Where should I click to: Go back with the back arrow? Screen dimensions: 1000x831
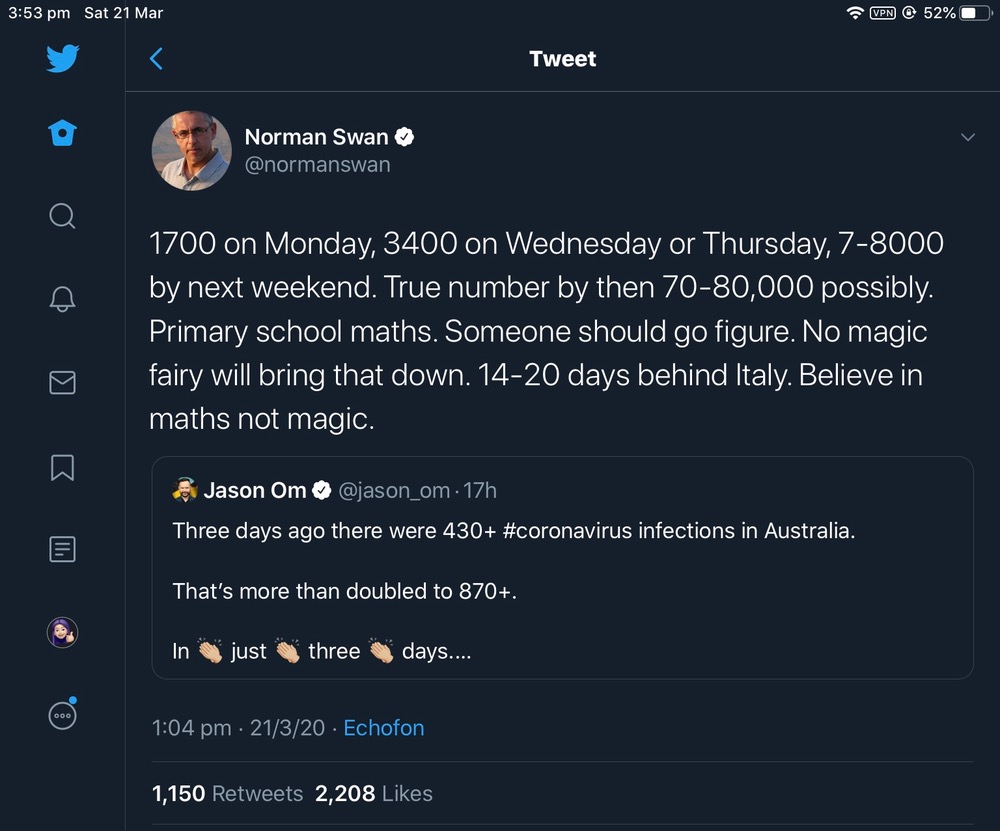[x=156, y=59]
